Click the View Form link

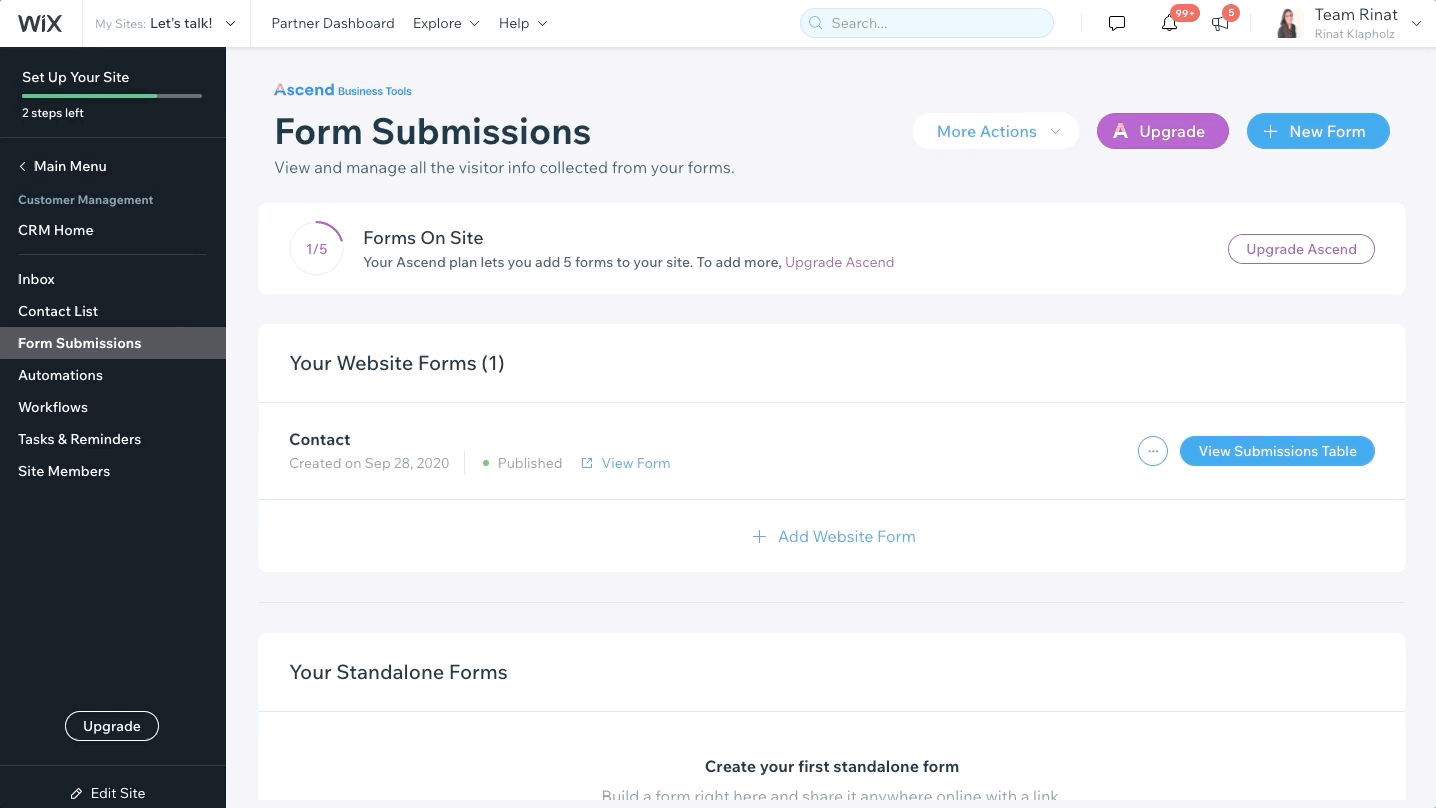tap(636, 463)
